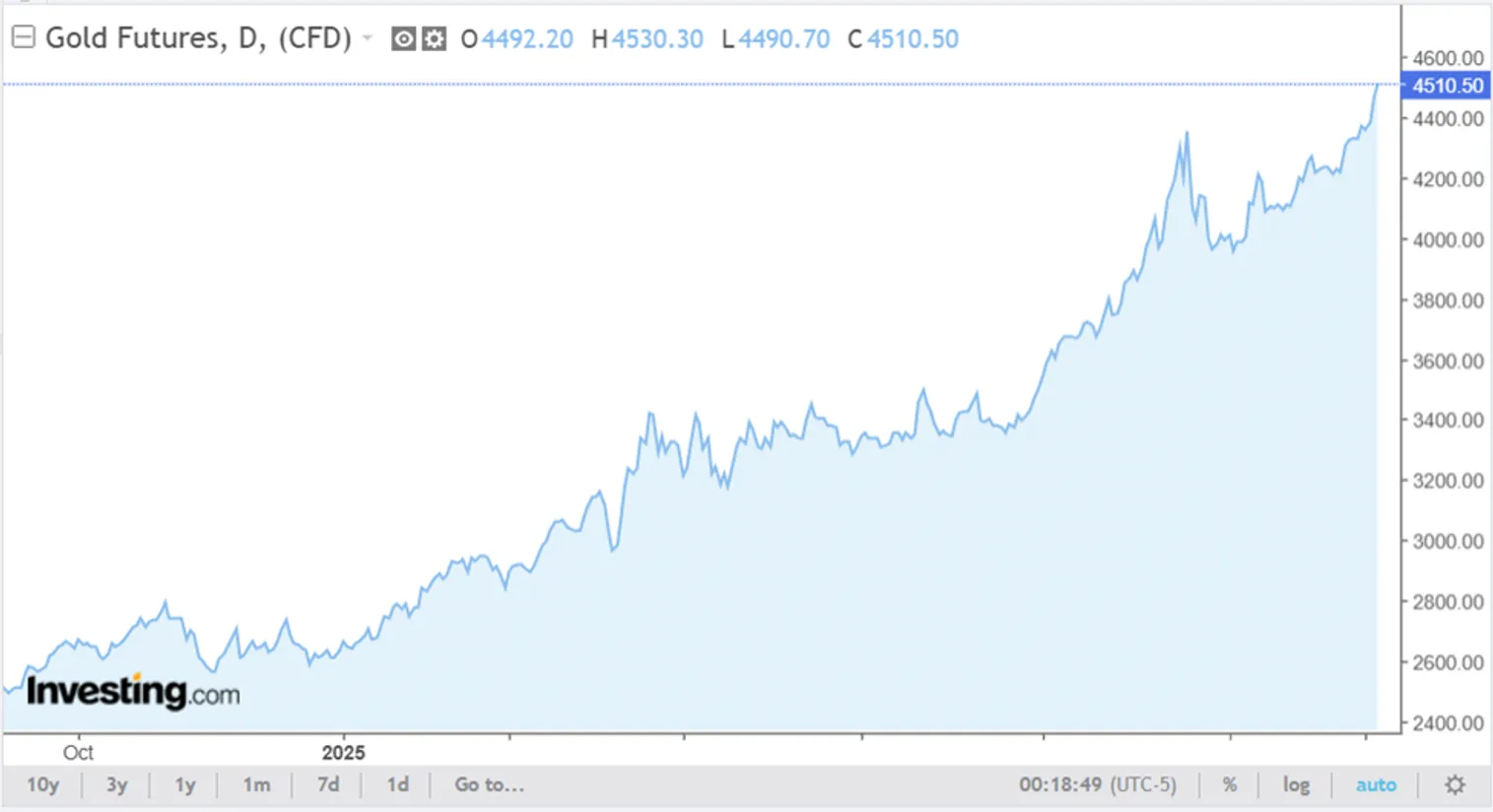Switch chart to 1y range
This screenshot has width=1493, height=812.
(x=185, y=784)
